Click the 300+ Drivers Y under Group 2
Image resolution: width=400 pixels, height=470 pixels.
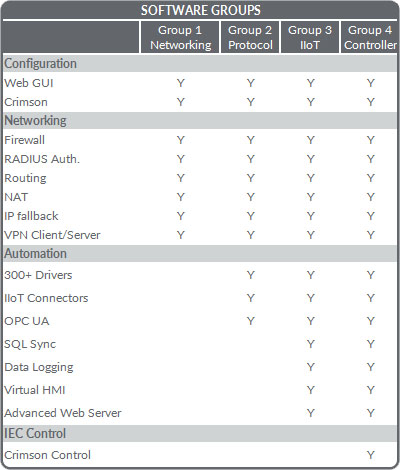click(250, 275)
